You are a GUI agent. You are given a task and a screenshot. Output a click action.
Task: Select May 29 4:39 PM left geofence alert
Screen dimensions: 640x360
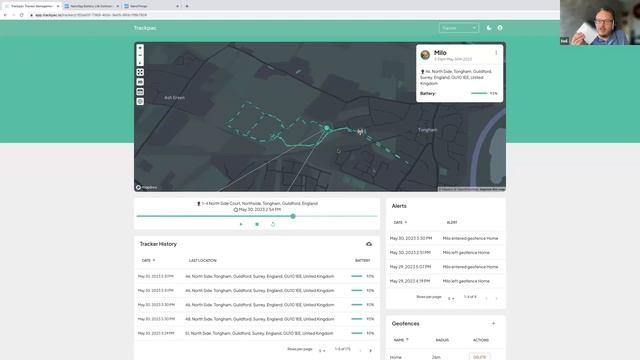[445, 281]
